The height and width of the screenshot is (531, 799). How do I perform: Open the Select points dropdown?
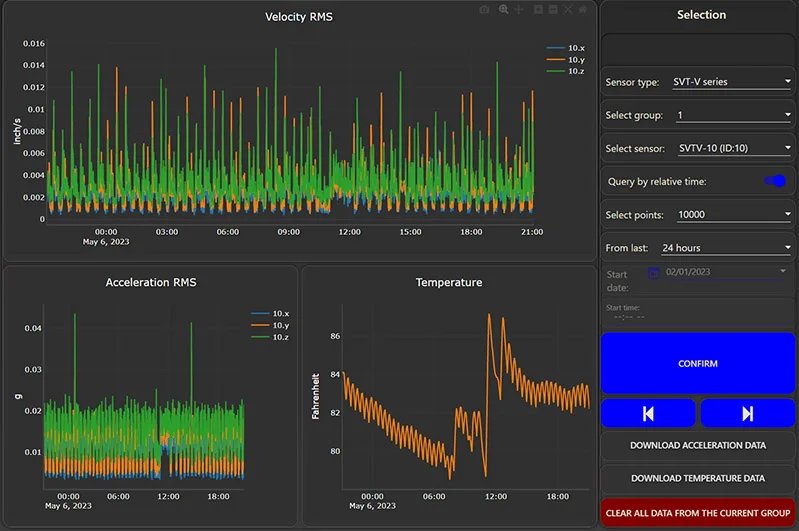(x=734, y=215)
